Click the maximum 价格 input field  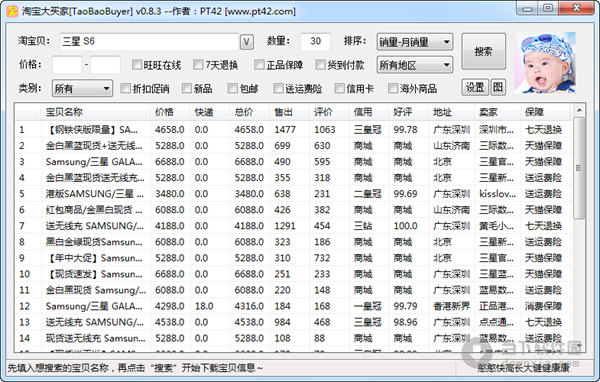tap(106, 65)
